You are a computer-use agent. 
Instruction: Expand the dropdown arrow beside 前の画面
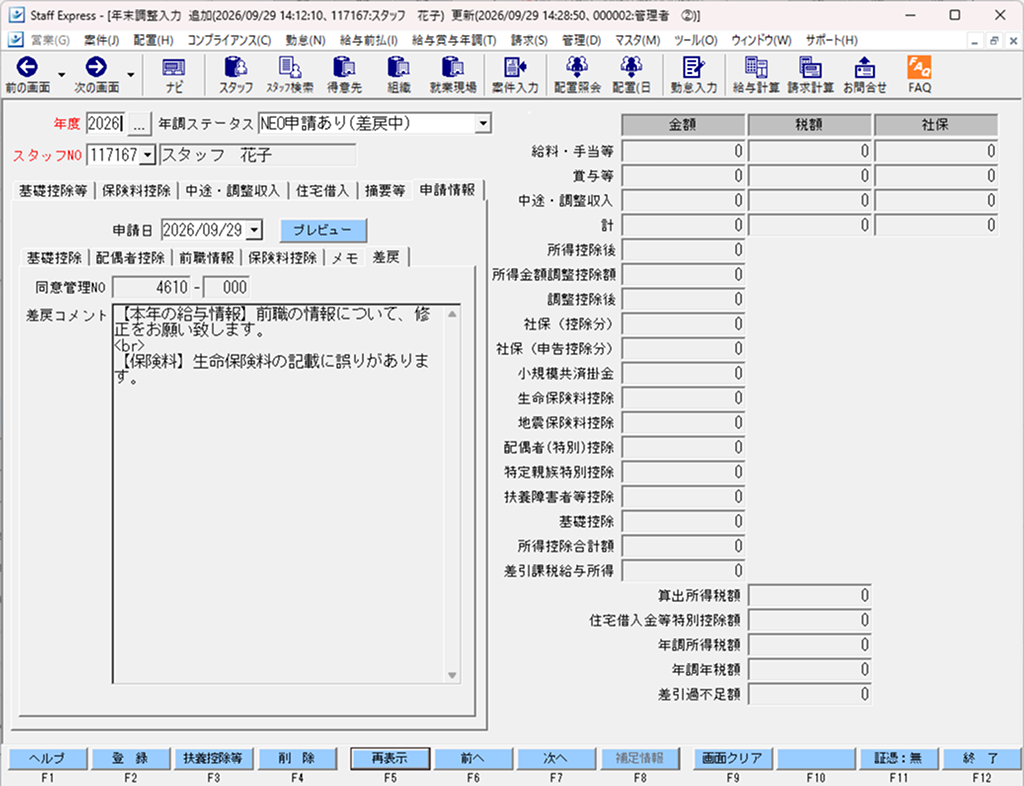click(61, 74)
